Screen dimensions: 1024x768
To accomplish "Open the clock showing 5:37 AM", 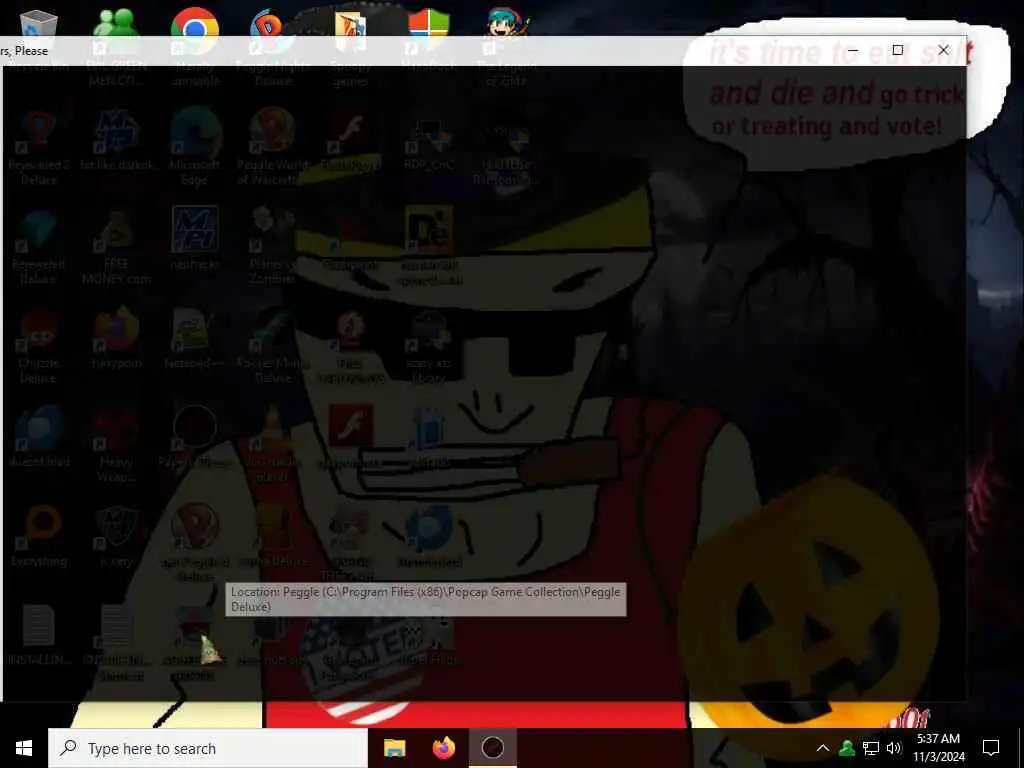I will click(938, 748).
